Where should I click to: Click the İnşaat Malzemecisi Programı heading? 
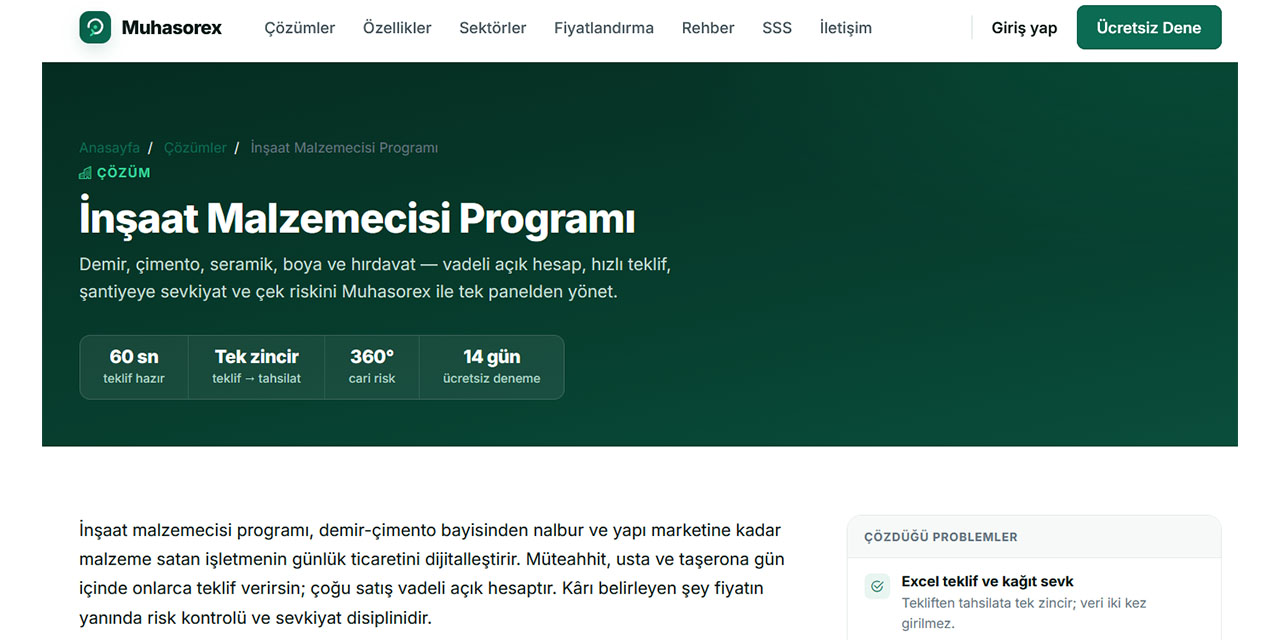tap(357, 218)
